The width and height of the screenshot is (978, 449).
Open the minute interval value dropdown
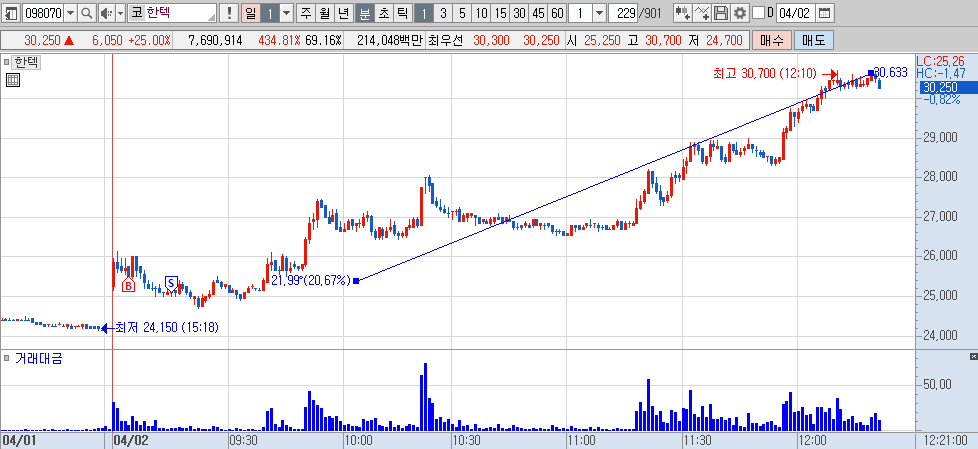[599, 12]
